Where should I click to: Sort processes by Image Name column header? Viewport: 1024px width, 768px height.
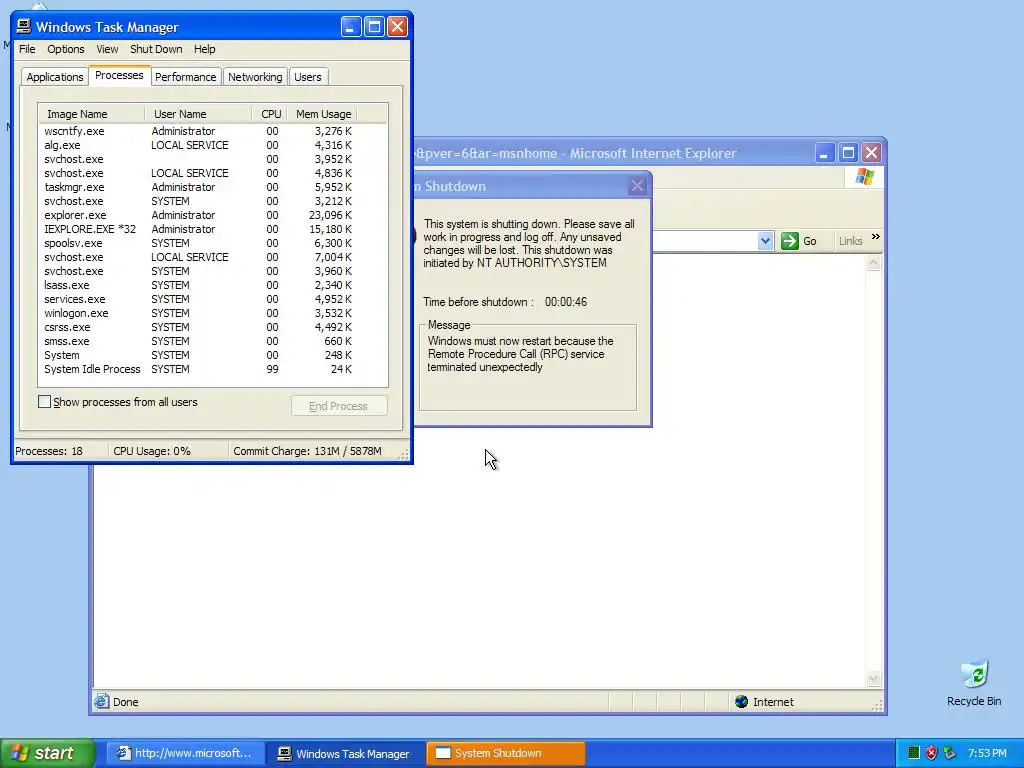[x=91, y=114]
